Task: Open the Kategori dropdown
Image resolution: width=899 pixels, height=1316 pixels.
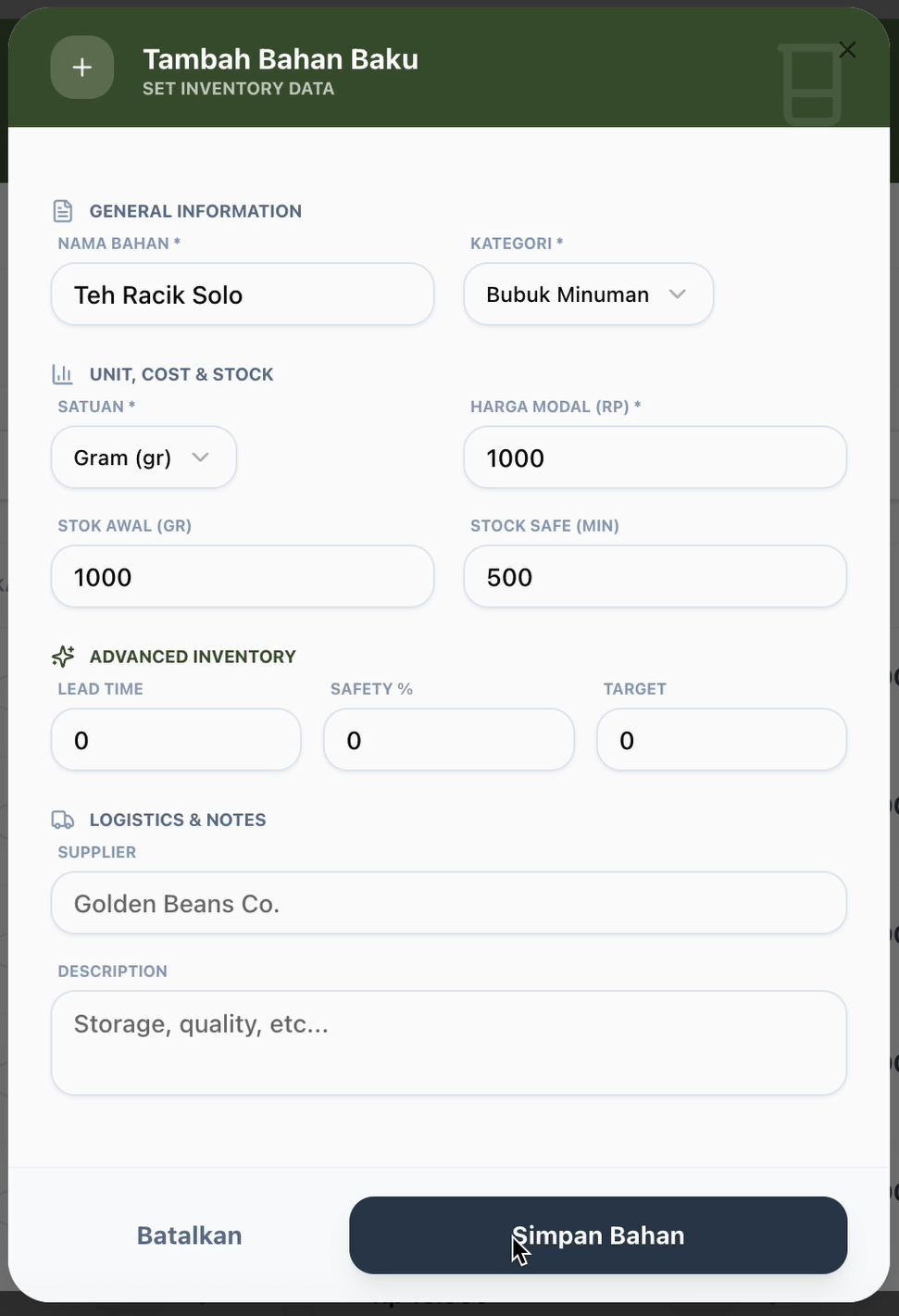Action: pyautogui.click(x=588, y=295)
